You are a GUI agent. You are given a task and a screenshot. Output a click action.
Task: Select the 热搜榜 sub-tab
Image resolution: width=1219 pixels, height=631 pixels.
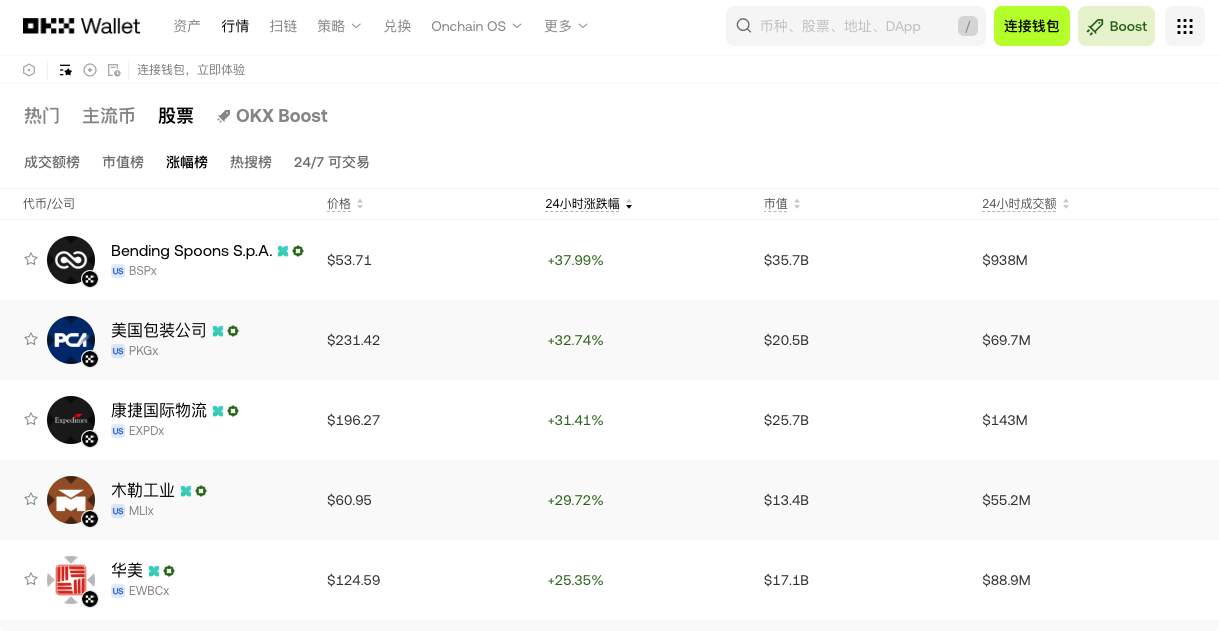251,162
